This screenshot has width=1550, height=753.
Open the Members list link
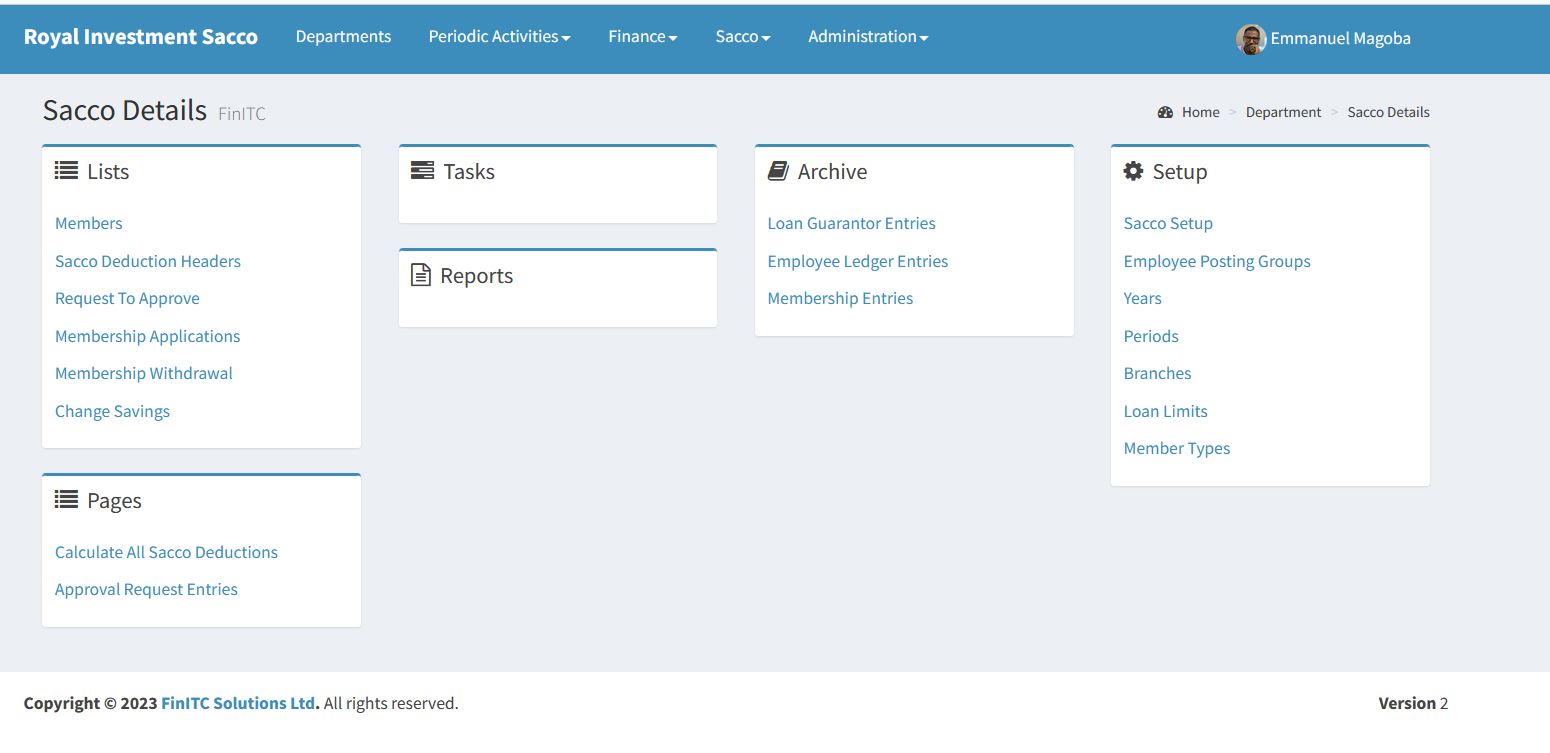tap(89, 223)
